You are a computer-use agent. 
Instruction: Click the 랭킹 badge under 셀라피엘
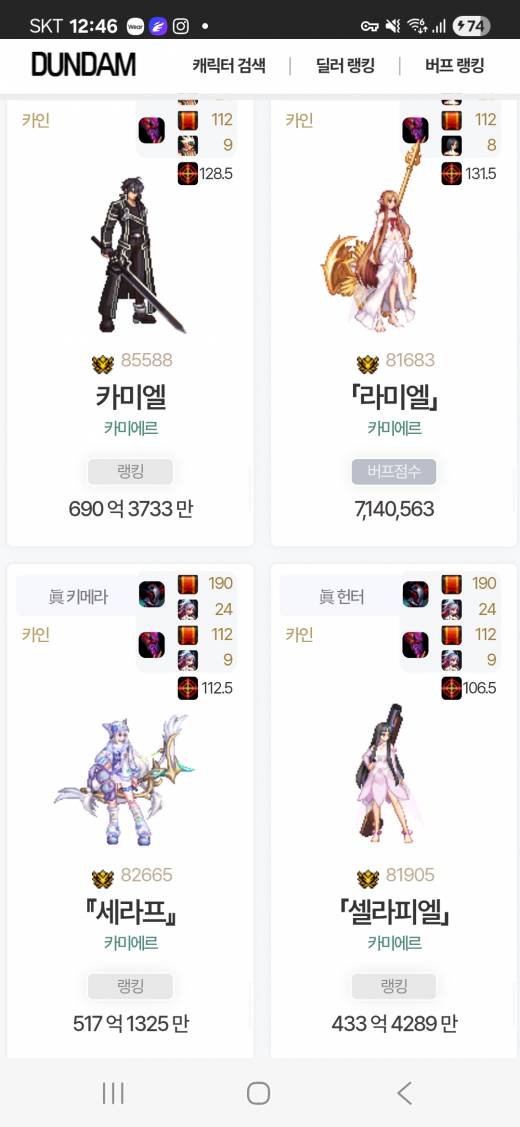click(394, 986)
